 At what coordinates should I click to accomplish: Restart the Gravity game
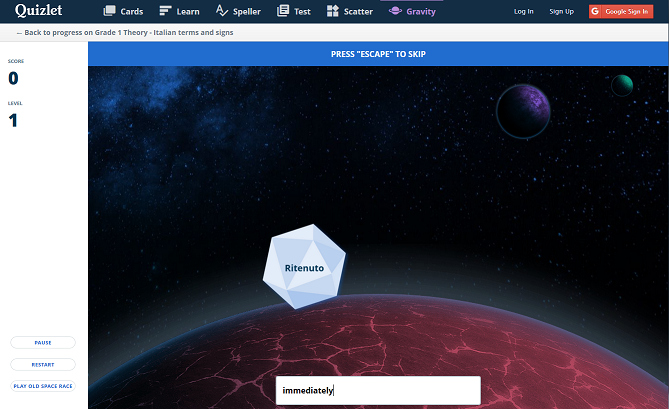click(43, 365)
